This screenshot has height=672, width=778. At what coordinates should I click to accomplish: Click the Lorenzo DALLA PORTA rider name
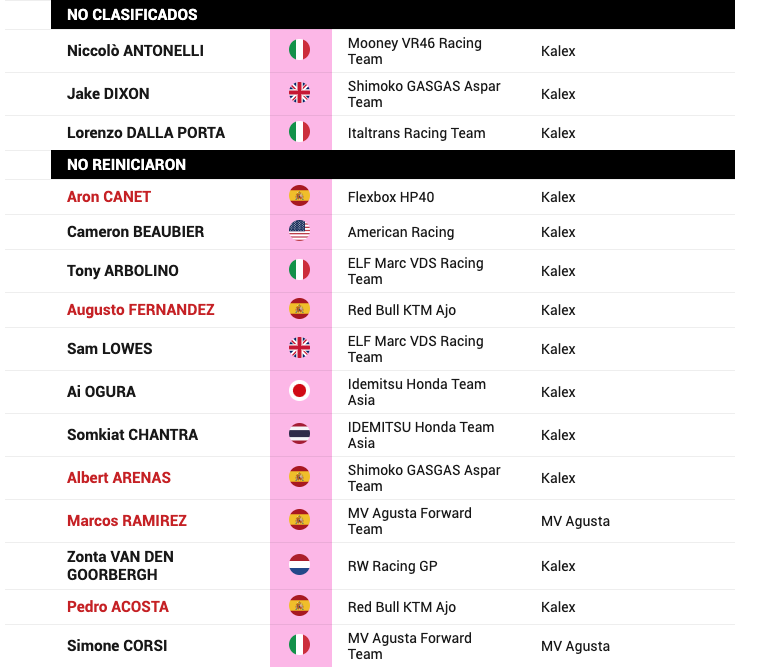click(146, 133)
